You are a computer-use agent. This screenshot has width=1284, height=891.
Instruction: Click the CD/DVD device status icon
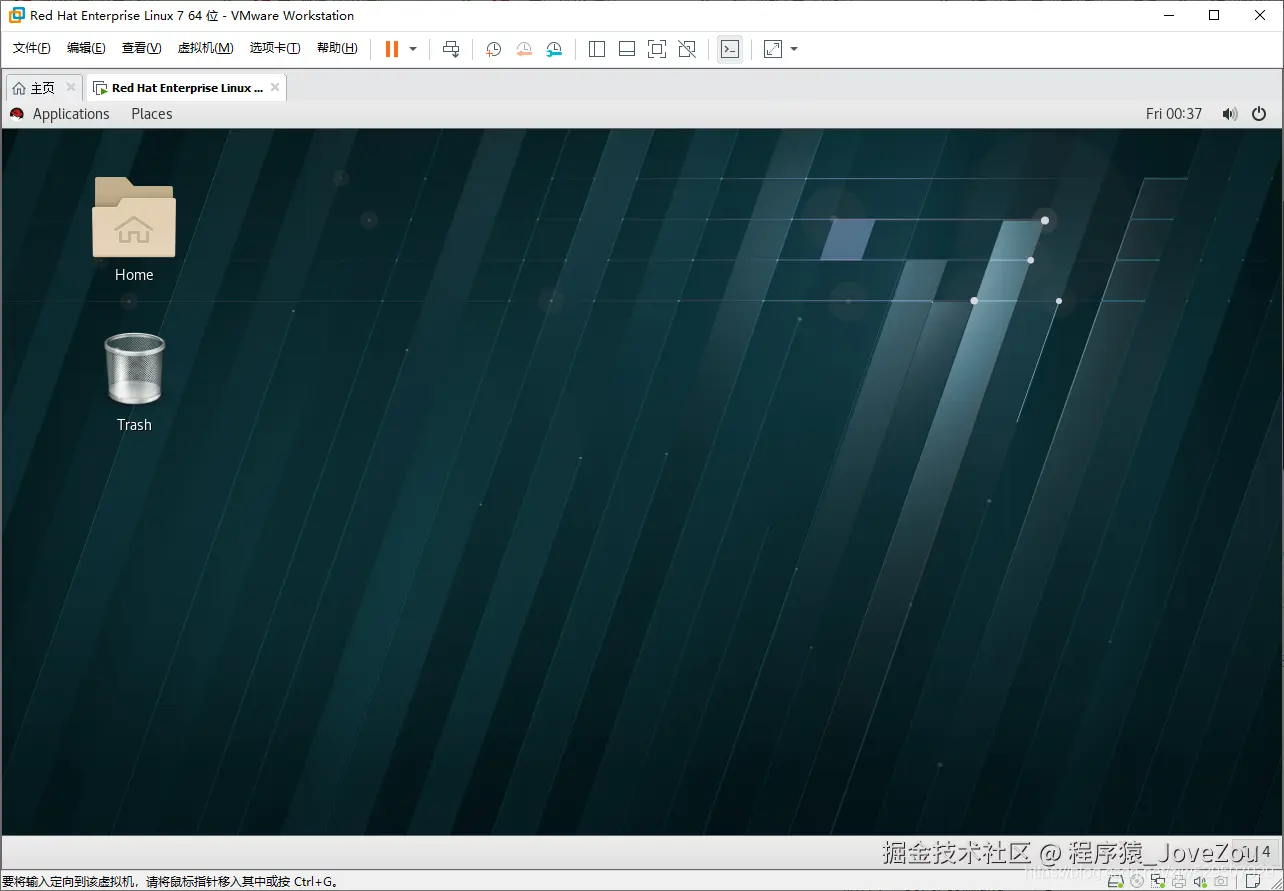pos(1137,881)
